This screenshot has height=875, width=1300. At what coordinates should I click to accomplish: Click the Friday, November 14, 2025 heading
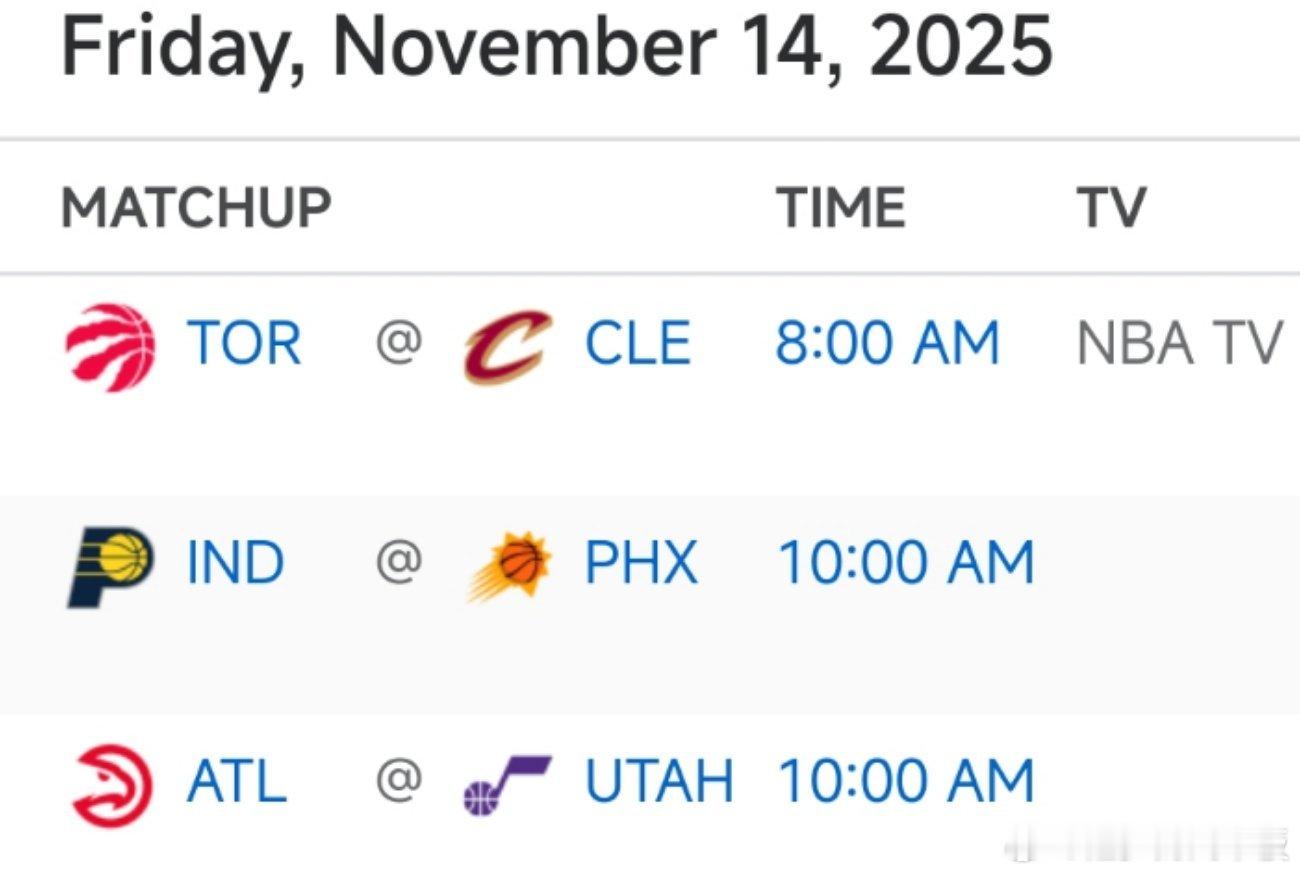coord(557,46)
